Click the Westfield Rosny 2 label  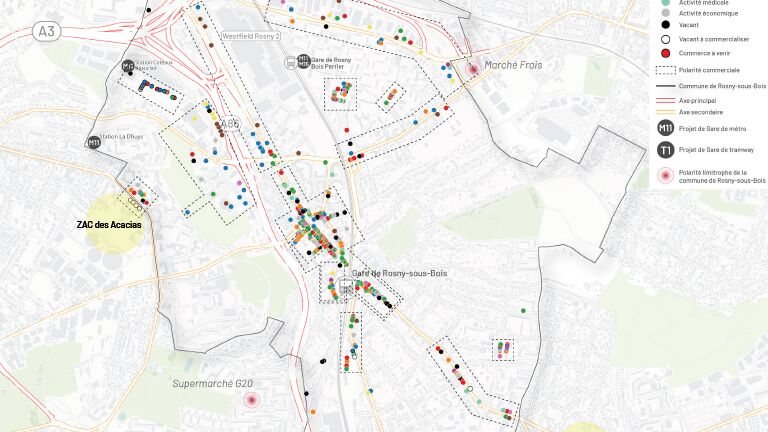251,36
